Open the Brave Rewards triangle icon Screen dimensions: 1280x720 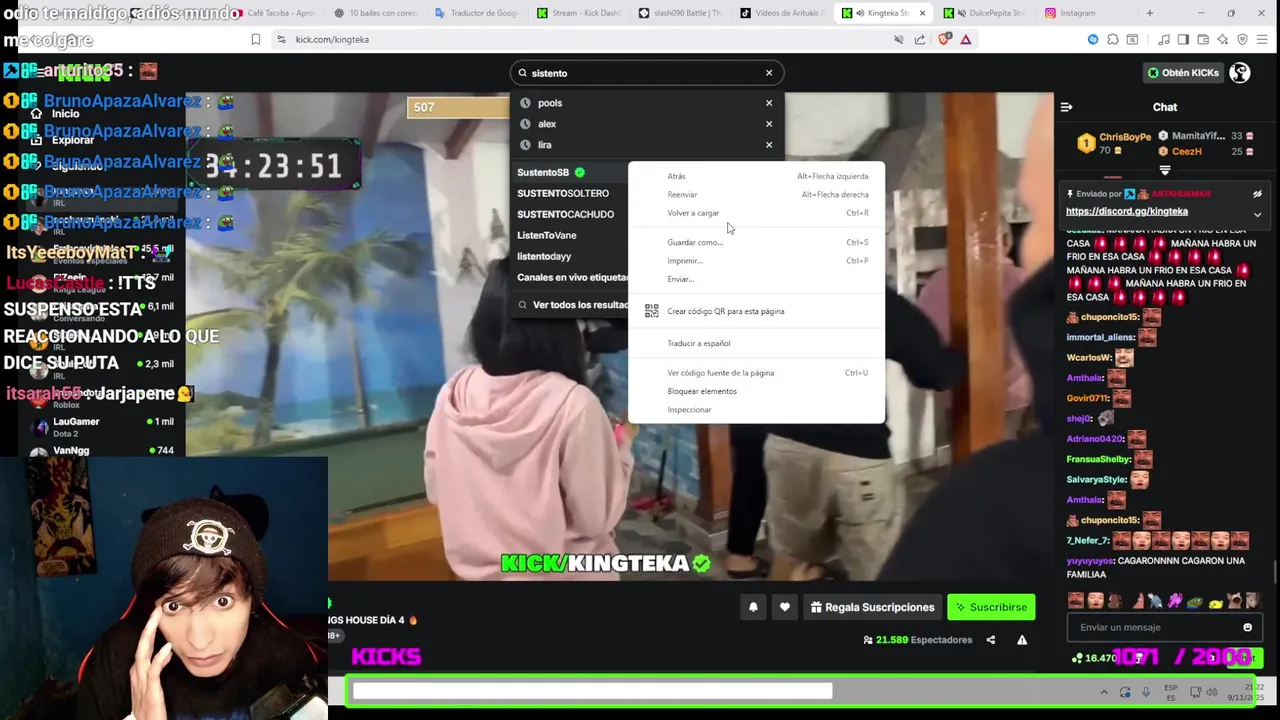(965, 39)
